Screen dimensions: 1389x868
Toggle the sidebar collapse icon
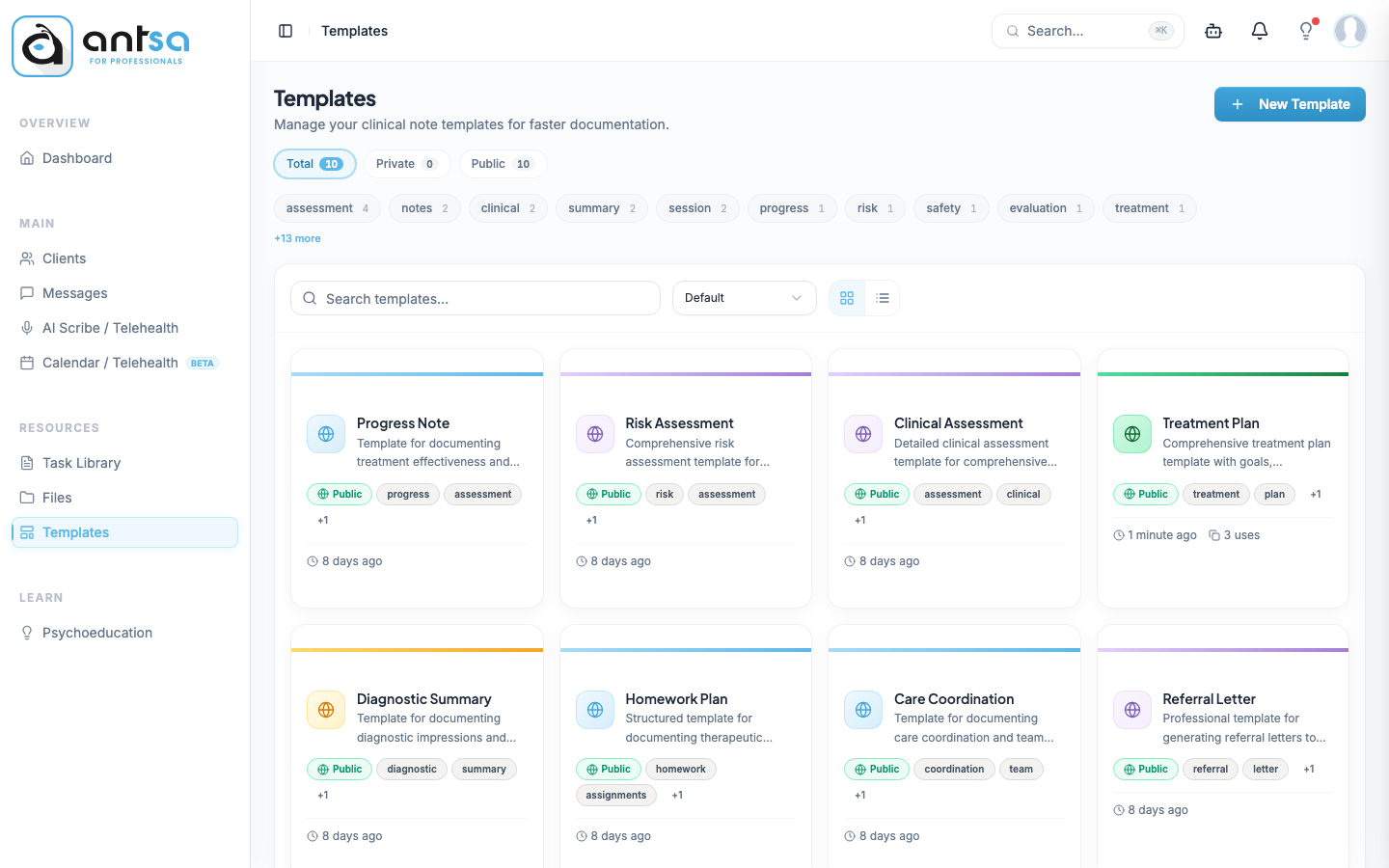[286, 31]
